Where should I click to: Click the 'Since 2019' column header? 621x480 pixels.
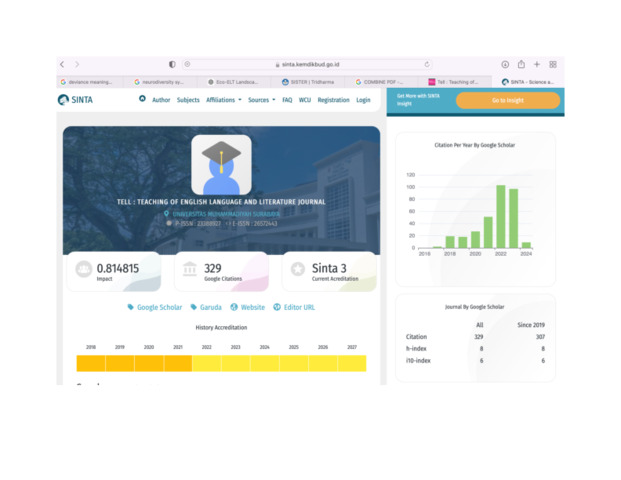coord(531,325)
